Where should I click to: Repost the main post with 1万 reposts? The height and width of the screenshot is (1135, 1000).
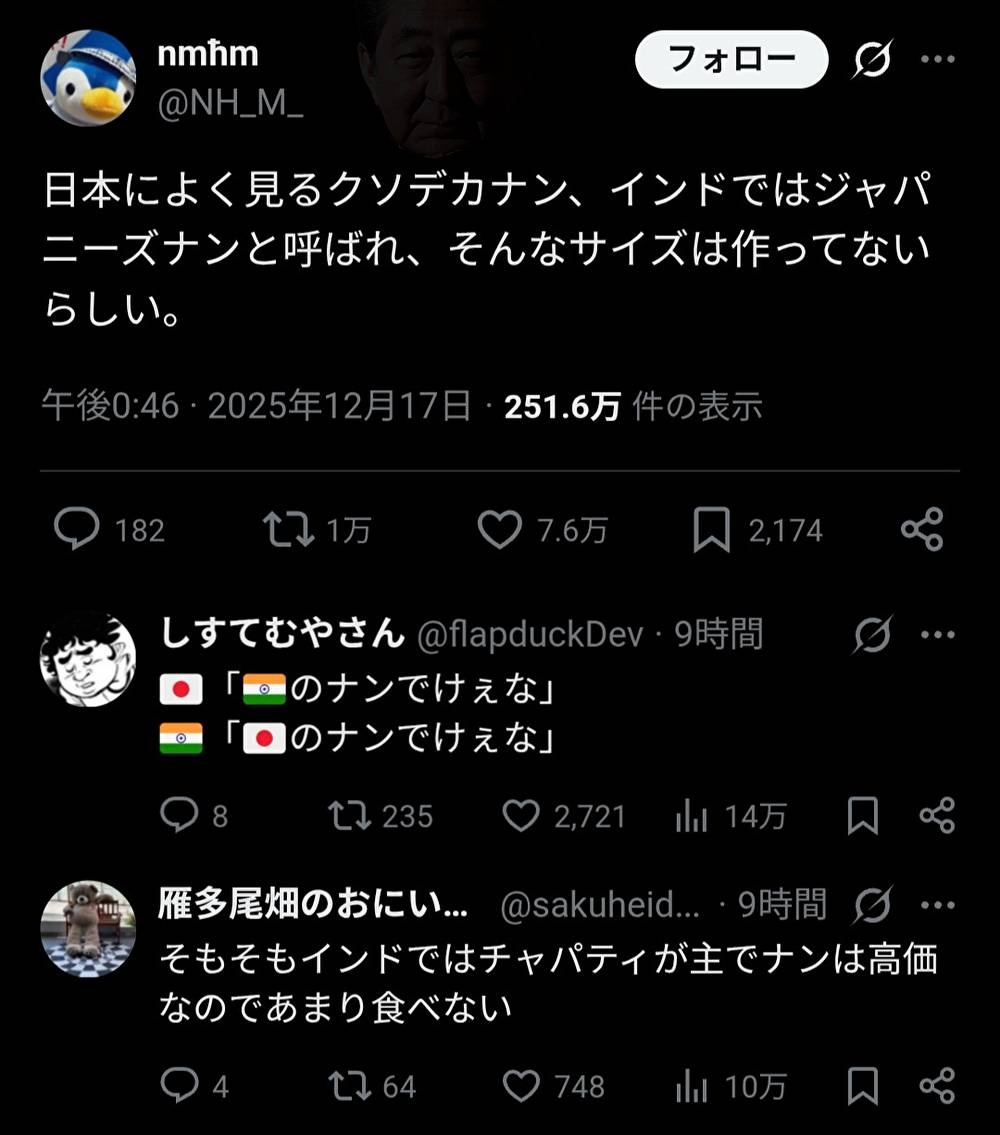[288, 529]
